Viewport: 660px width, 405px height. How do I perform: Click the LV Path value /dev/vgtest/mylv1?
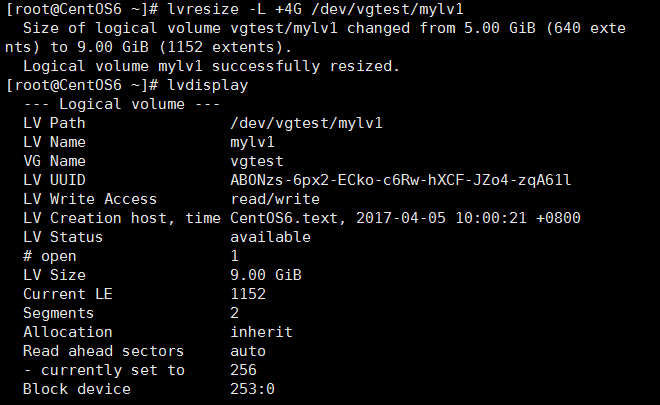click(306, 123)
